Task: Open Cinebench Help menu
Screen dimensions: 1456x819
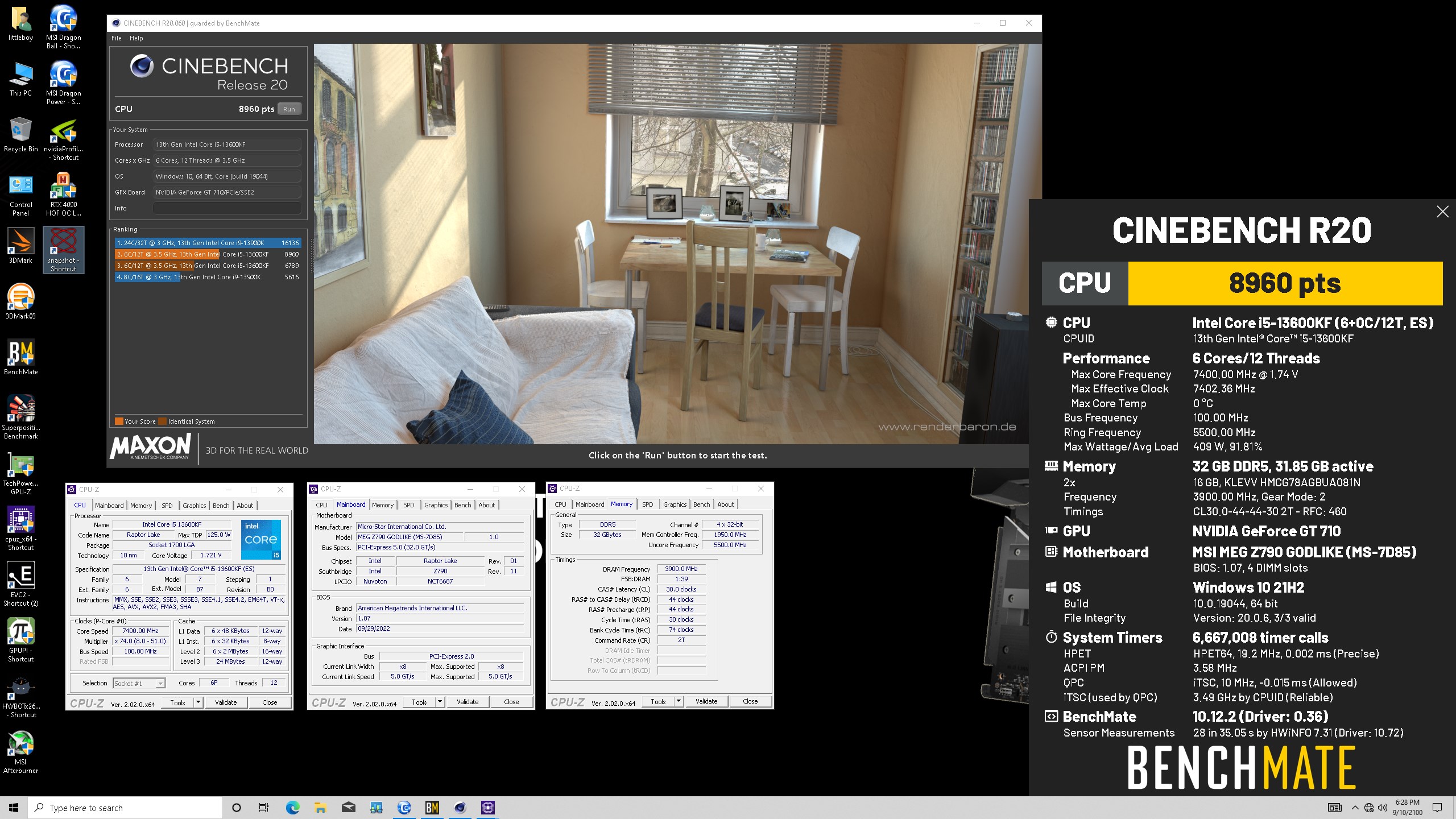Action: click(136, 38)
